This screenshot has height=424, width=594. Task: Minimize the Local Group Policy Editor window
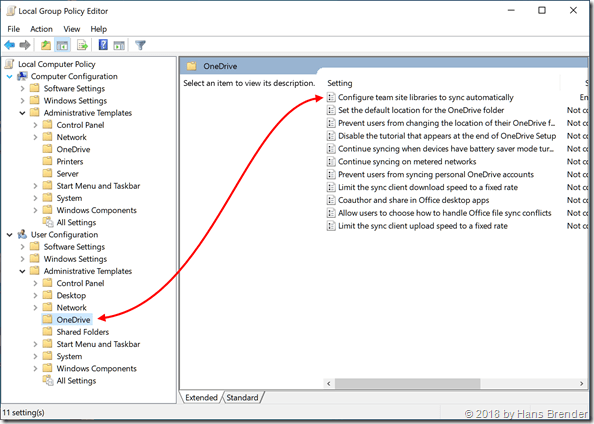[511, 10]
